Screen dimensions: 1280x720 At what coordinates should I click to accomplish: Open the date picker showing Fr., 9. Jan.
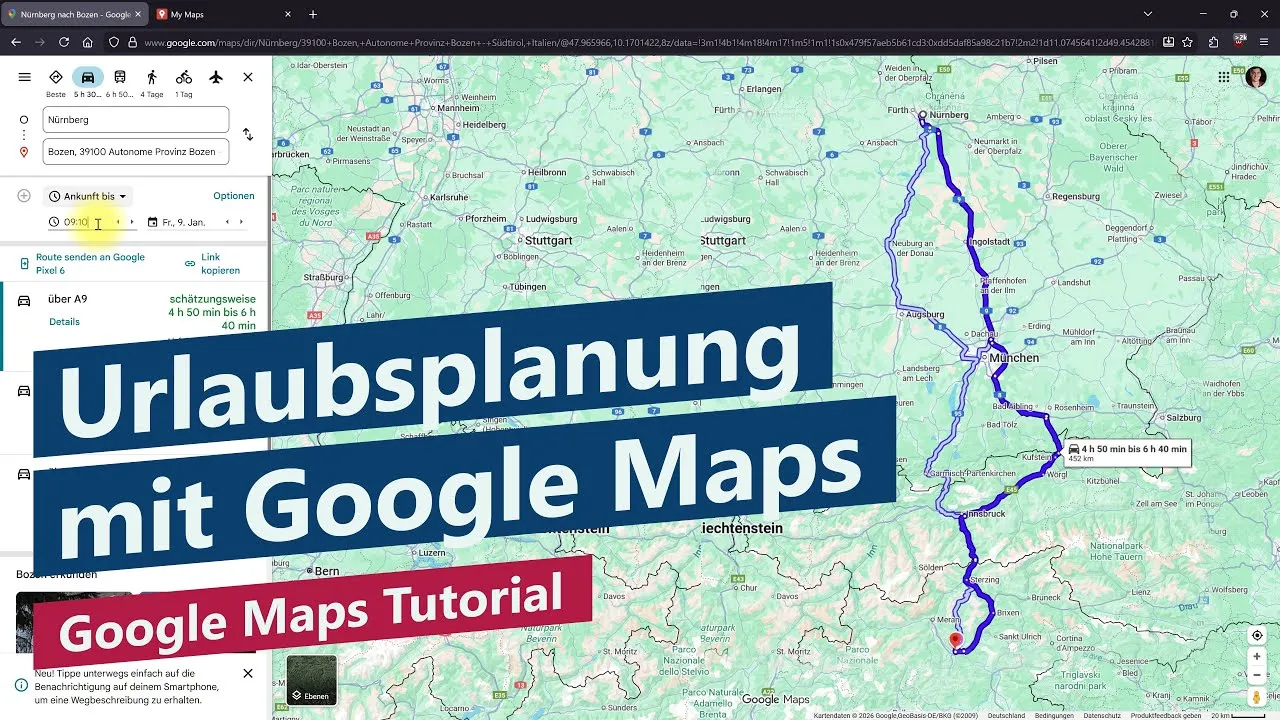185,222
